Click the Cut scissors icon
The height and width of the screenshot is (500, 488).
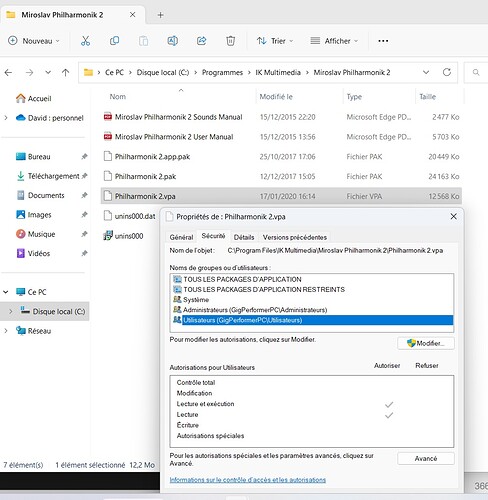point(85,41)
